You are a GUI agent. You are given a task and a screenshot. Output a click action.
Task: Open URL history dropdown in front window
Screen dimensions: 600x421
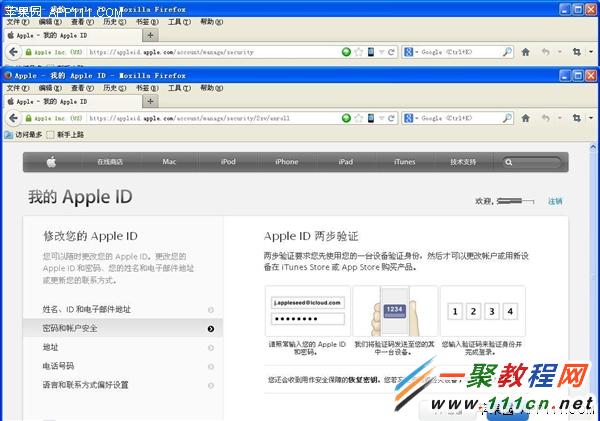tap(382, 119)
